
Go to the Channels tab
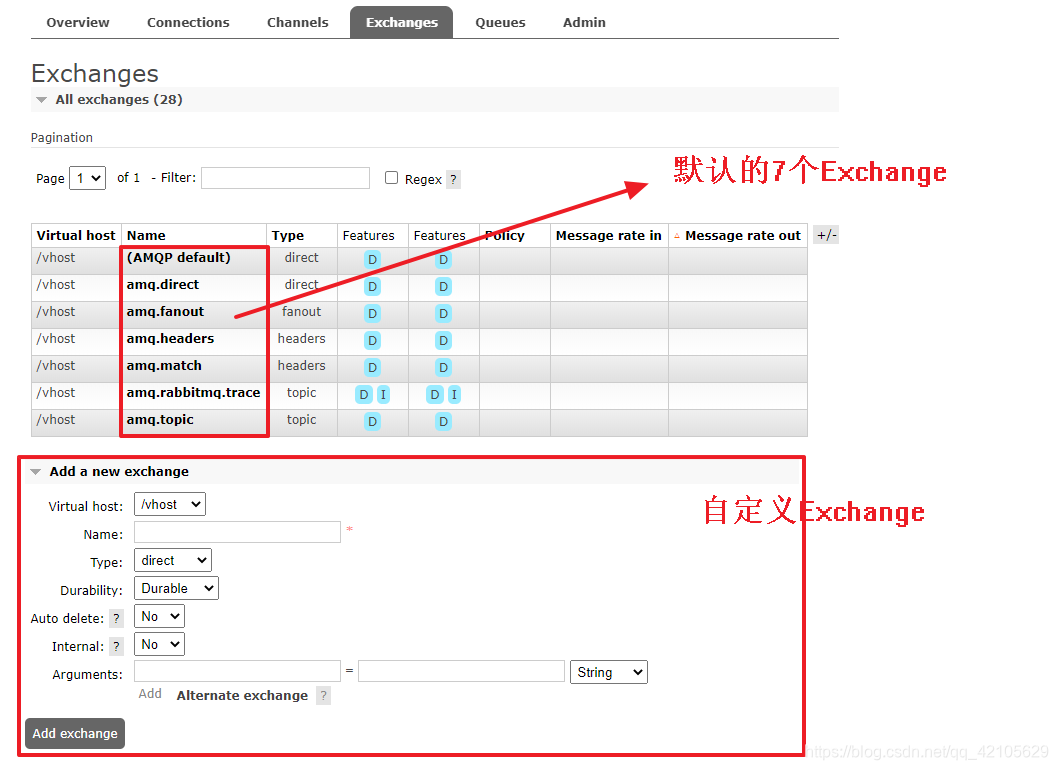click(298, 22)
